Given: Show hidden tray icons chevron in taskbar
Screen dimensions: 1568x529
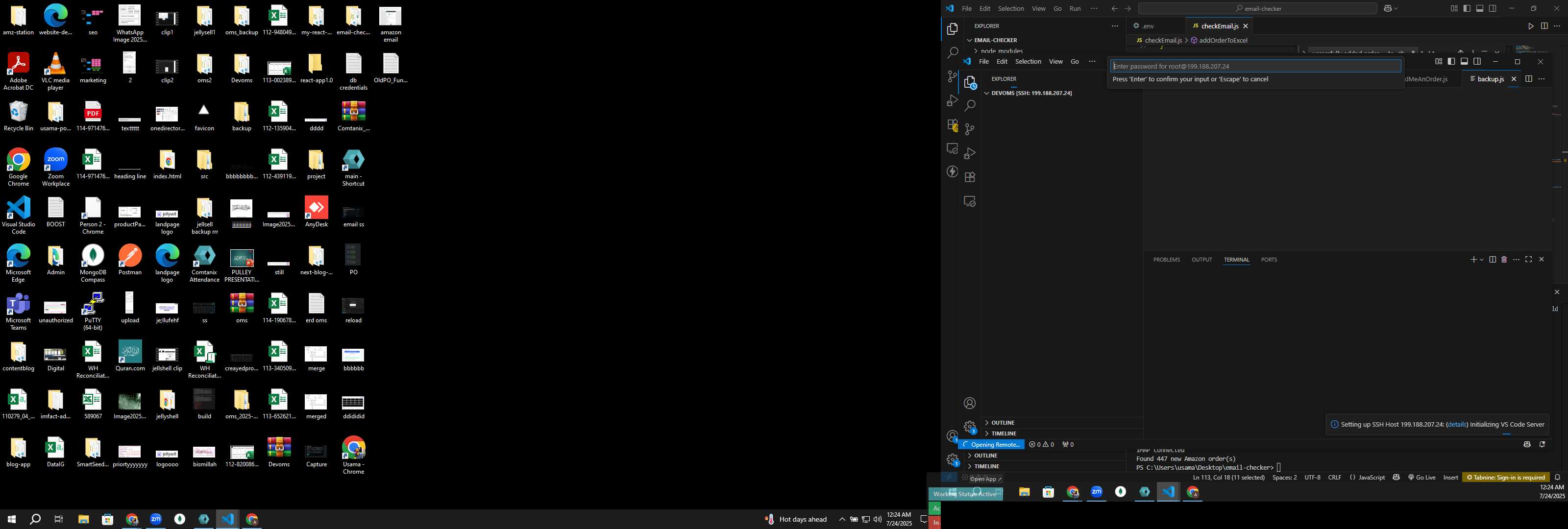Looking at the screenshot, I should click(x=842, y=519).
